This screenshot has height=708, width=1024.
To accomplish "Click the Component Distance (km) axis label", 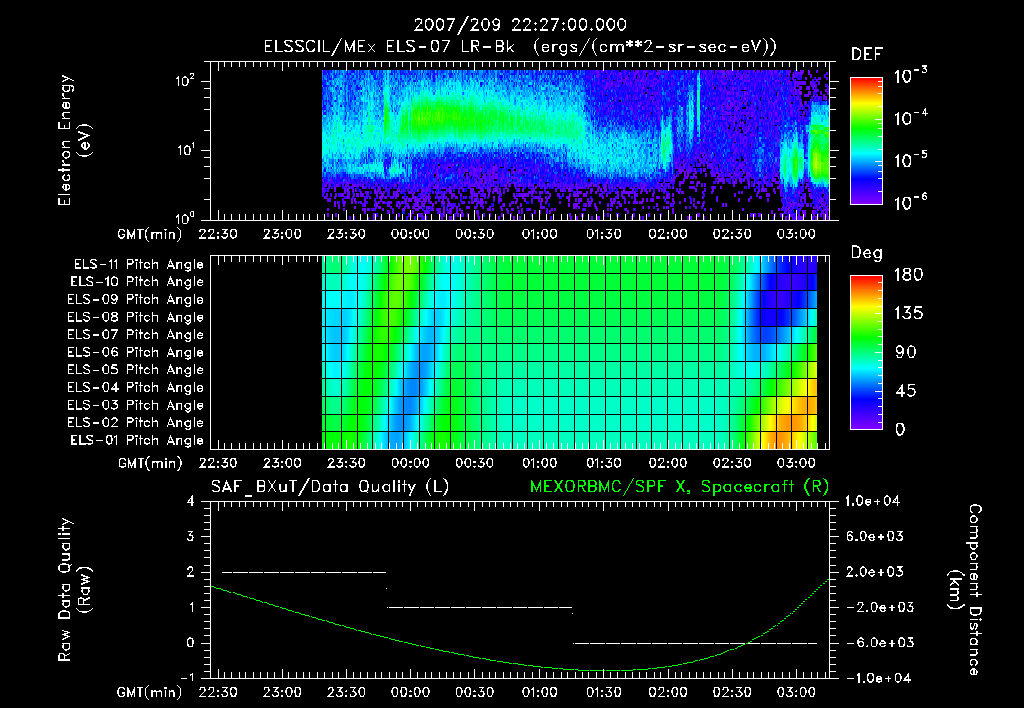I will point(966,590).
